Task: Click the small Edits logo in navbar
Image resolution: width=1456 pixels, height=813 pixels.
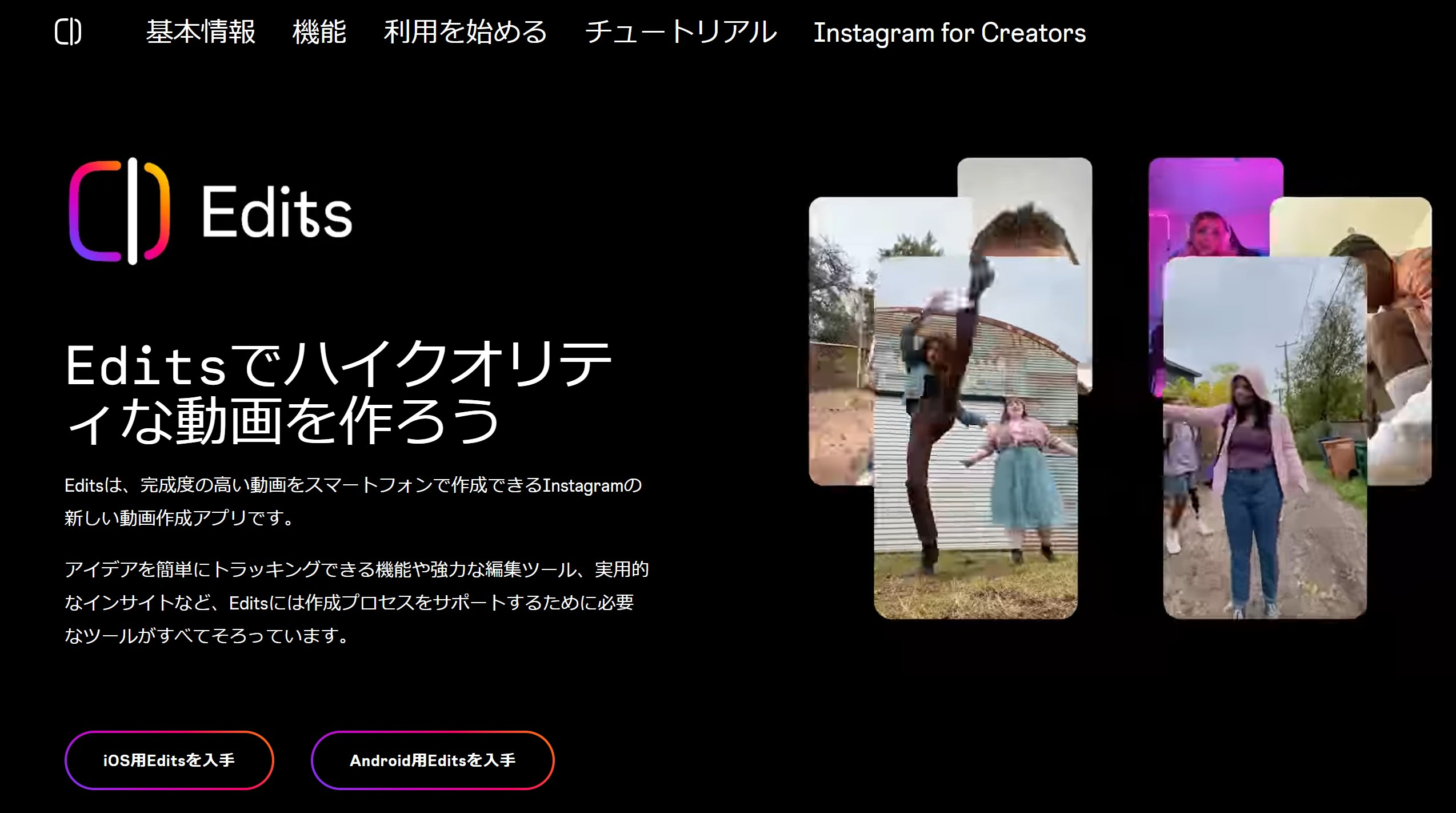Action: tap(68, 31)
